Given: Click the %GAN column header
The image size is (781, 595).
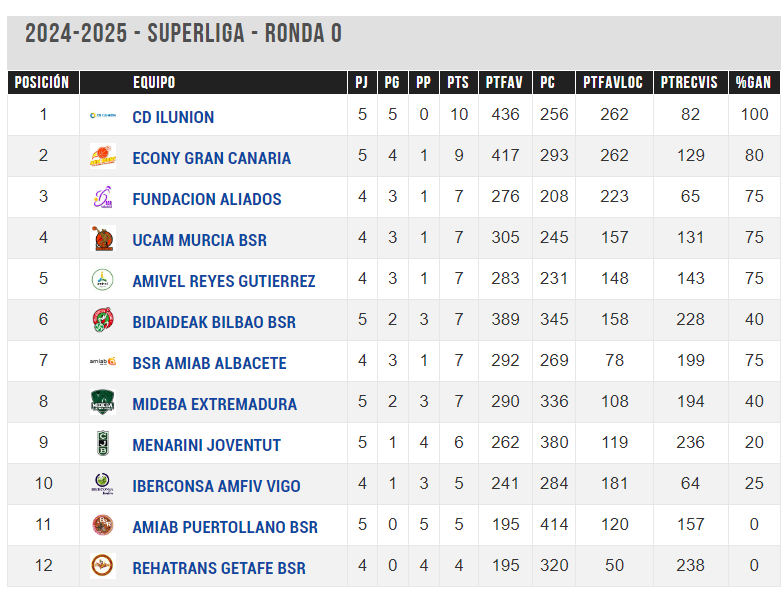Looking at the screenshot, I should pyautogui.click(x=754, y=82).
